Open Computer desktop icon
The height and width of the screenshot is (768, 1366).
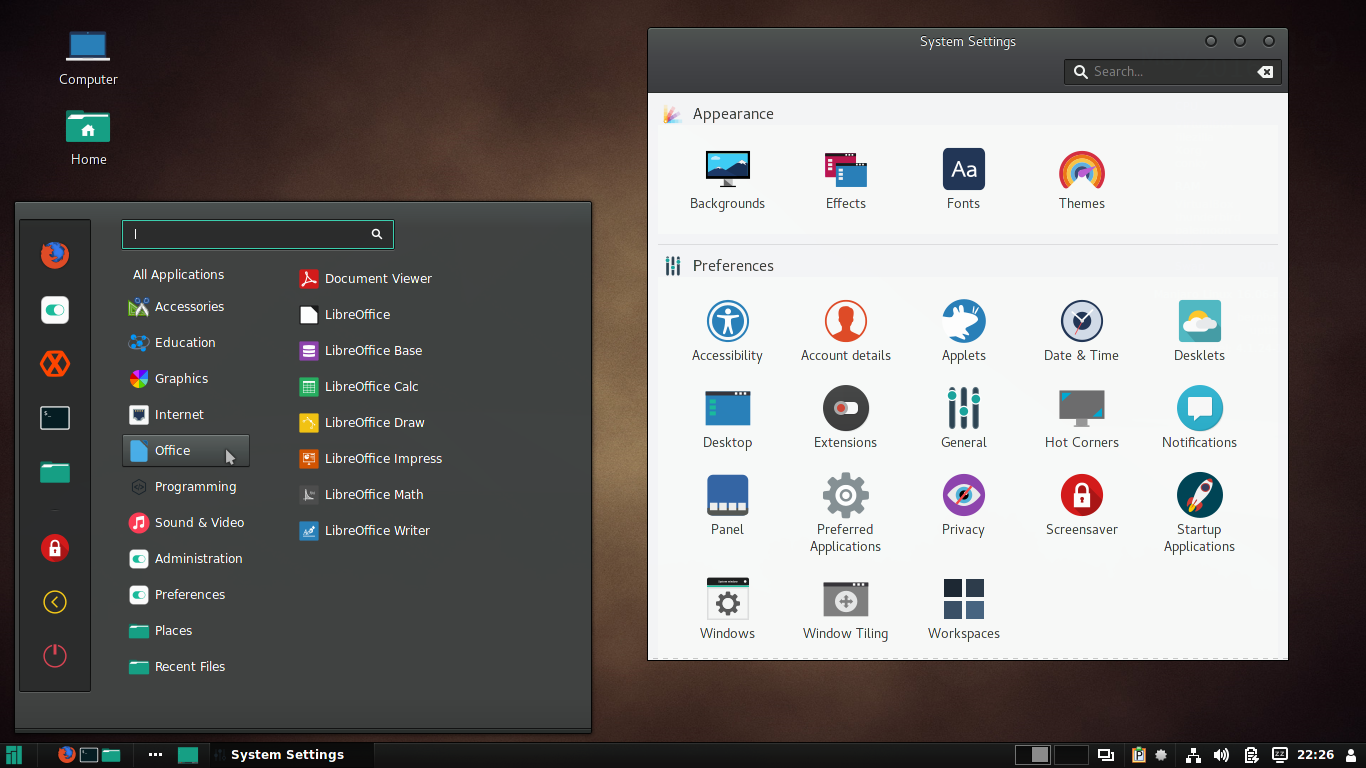point(88,58)
